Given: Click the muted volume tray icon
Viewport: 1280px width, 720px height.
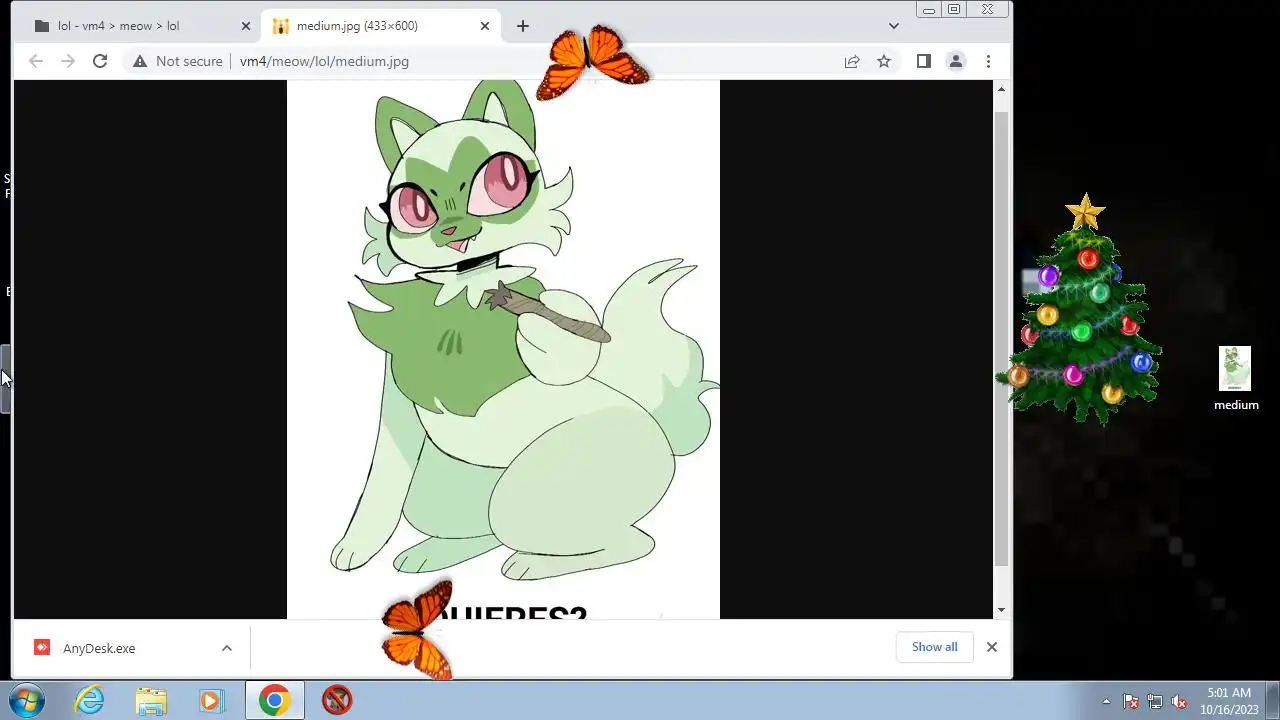Looking at the screenshot, I should pos(1179,701).
